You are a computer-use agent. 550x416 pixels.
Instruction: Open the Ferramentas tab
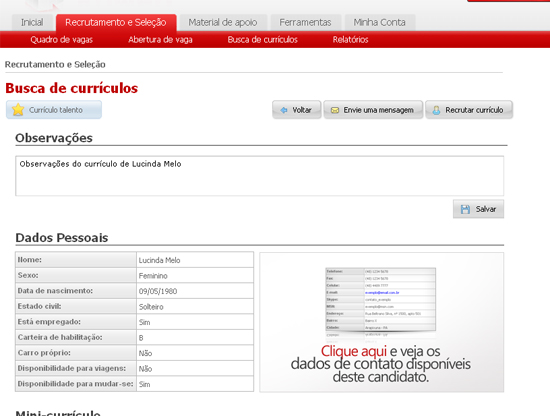click(x=305, y=22)
